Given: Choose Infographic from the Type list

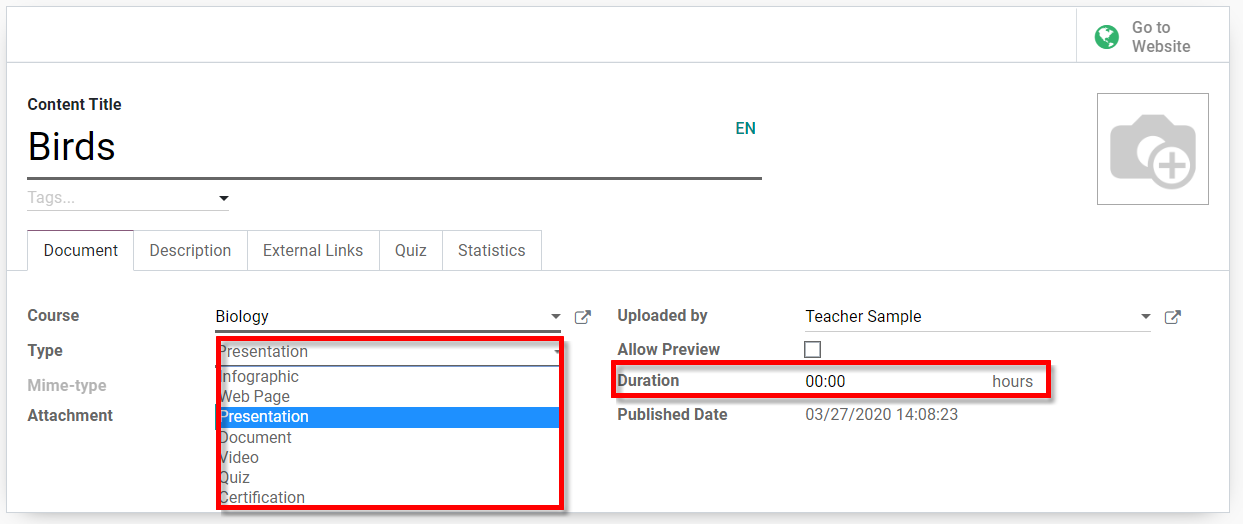Looking at the screenshot, I should (x=260, y=377).
